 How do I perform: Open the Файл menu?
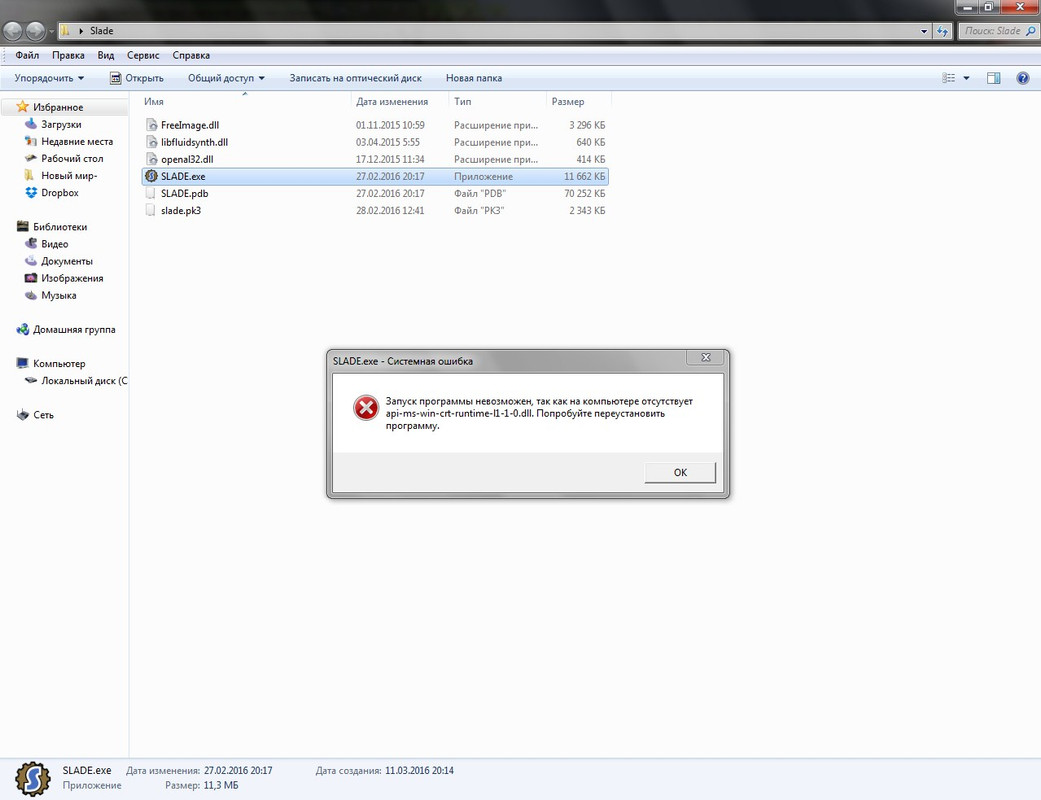click(27, 55)
